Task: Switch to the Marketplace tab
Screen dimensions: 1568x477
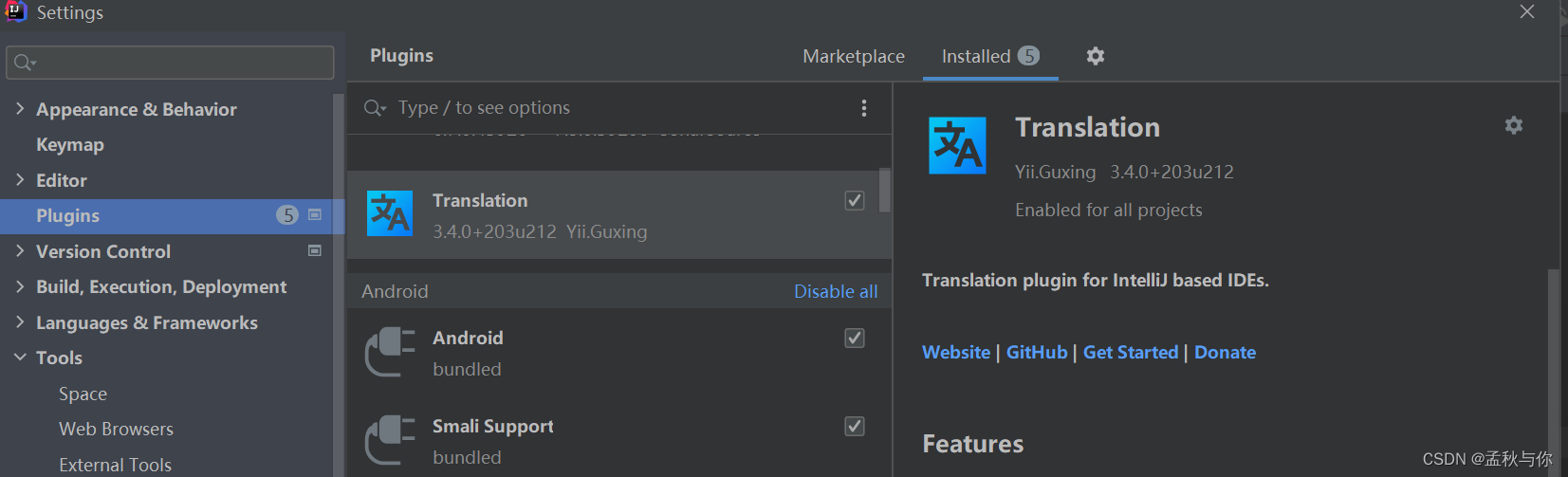Action: tap(853, 56)
